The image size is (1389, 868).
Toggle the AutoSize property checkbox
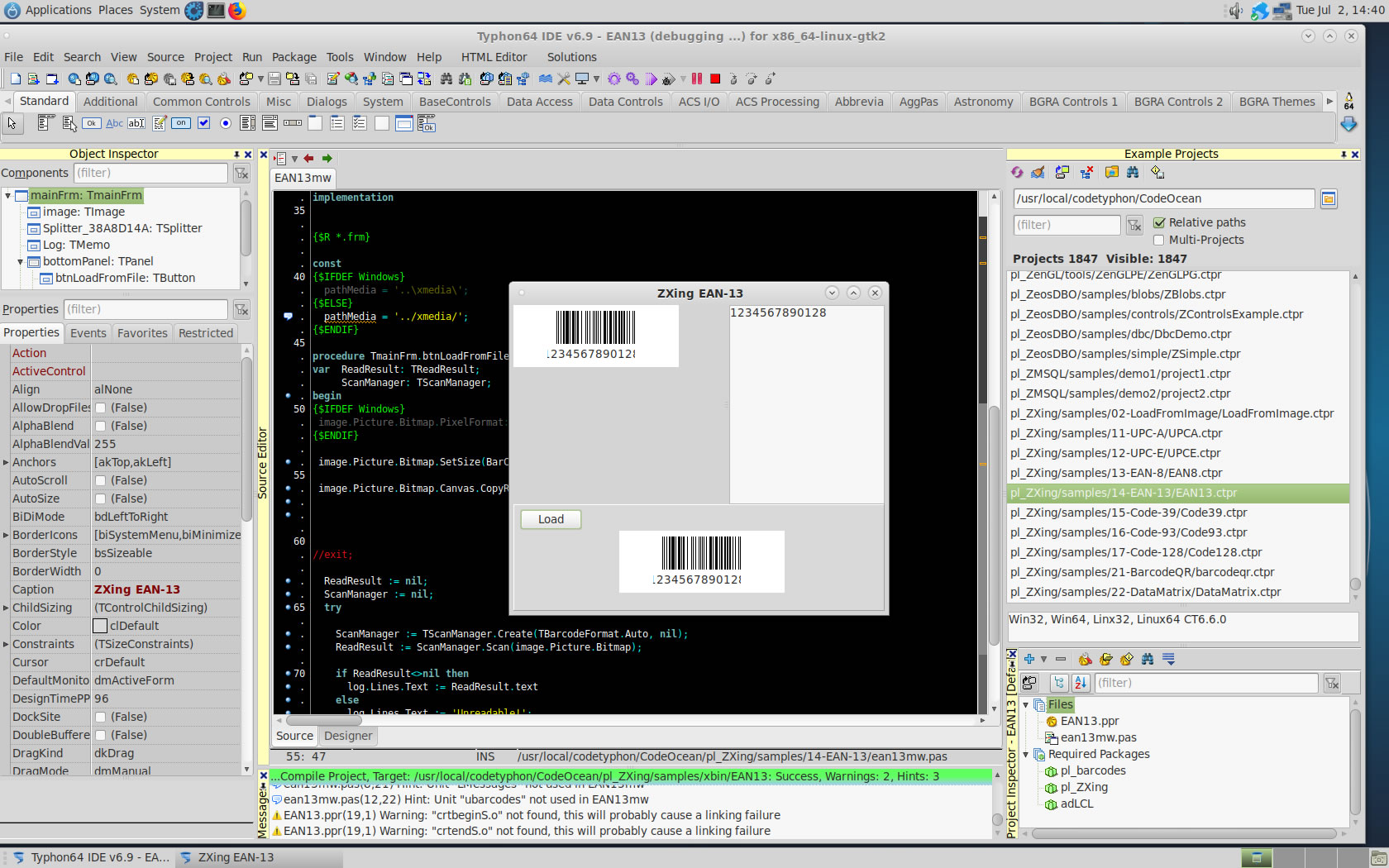point(100,498)
